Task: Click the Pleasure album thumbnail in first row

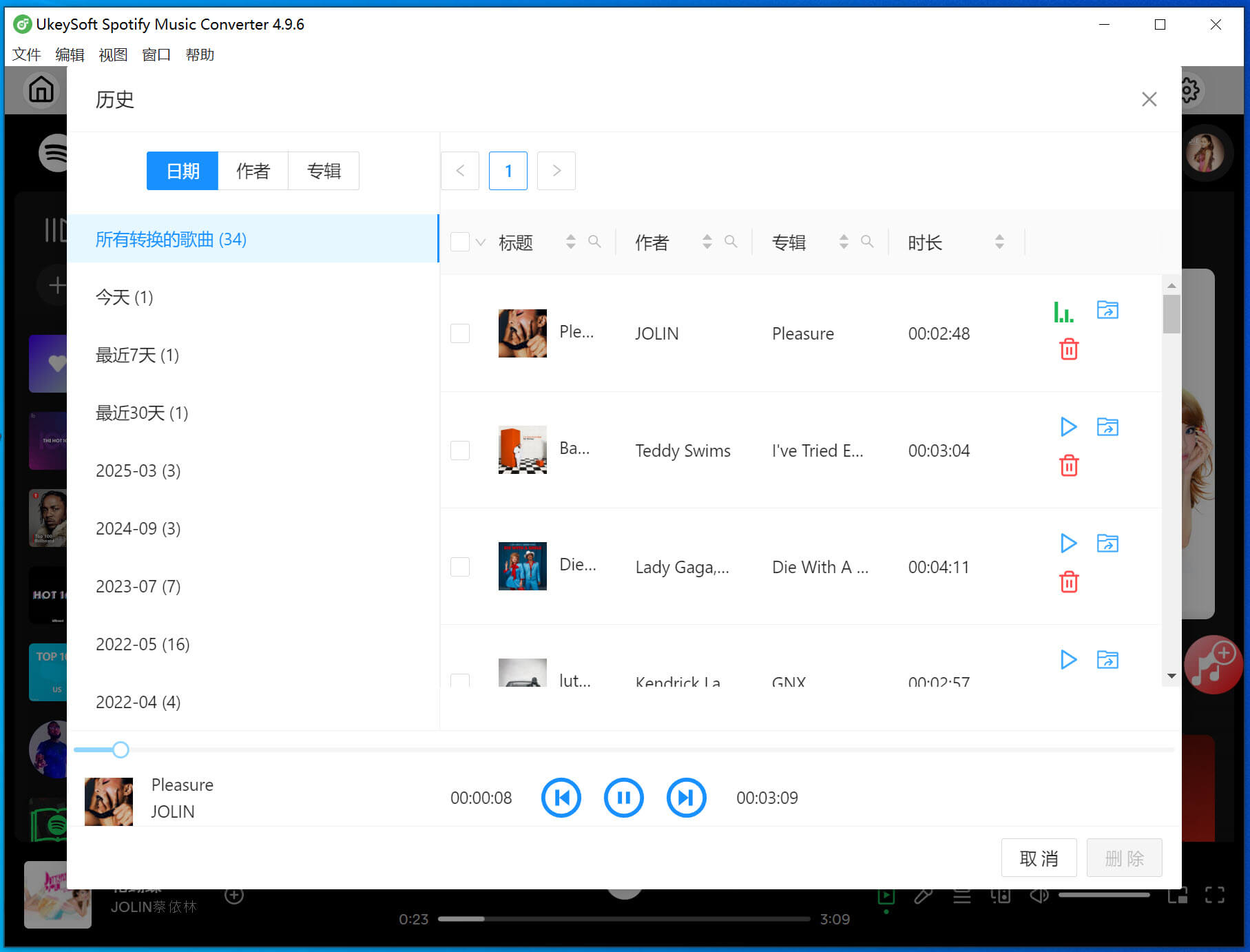Action: [523, 333]
